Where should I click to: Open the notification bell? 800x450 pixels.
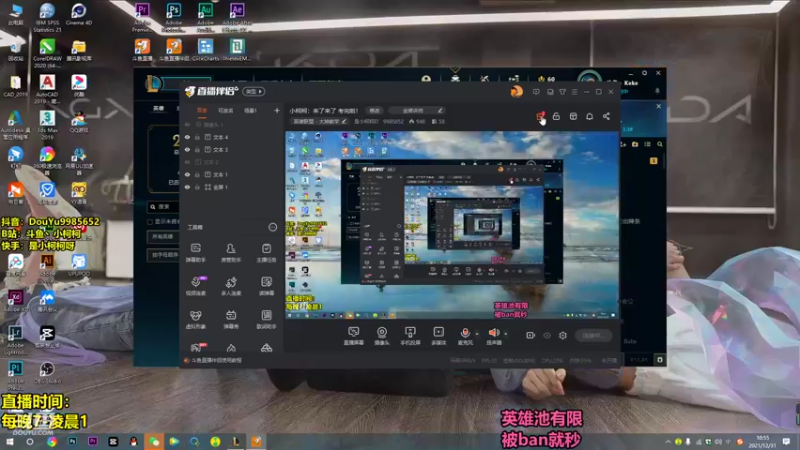[x=589, y=116]
